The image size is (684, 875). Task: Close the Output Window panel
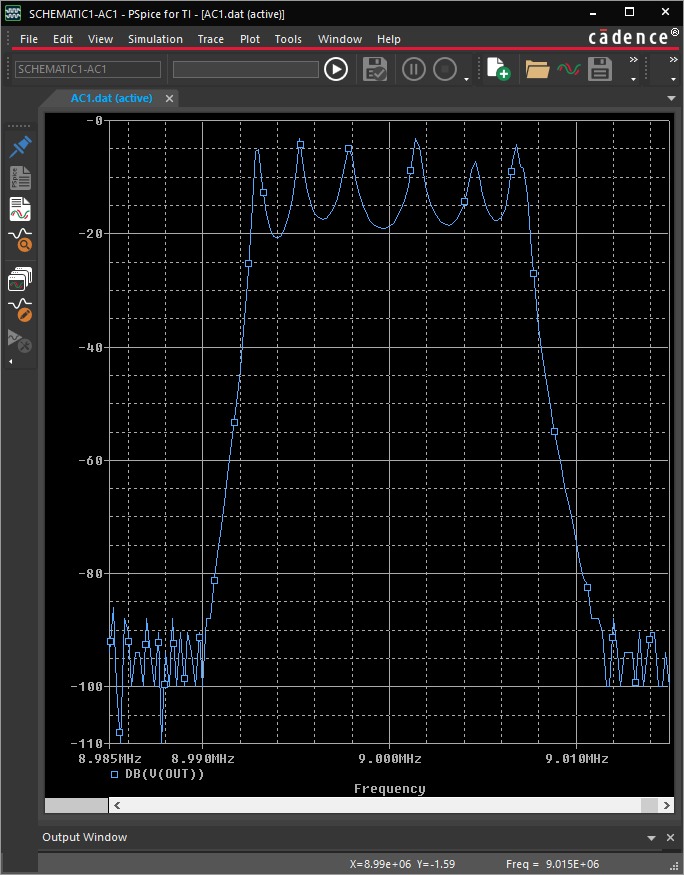(x=671, y=838)
